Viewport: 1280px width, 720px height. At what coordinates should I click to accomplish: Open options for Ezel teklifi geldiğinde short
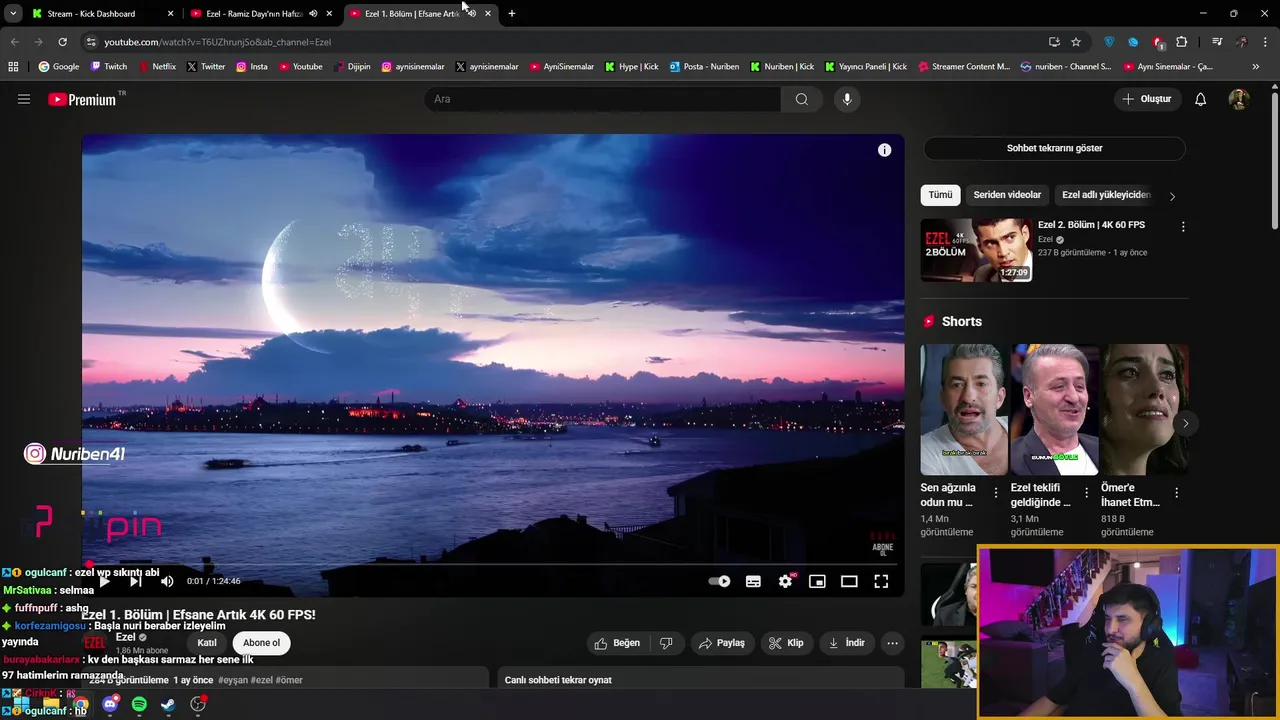(1086, 493)
